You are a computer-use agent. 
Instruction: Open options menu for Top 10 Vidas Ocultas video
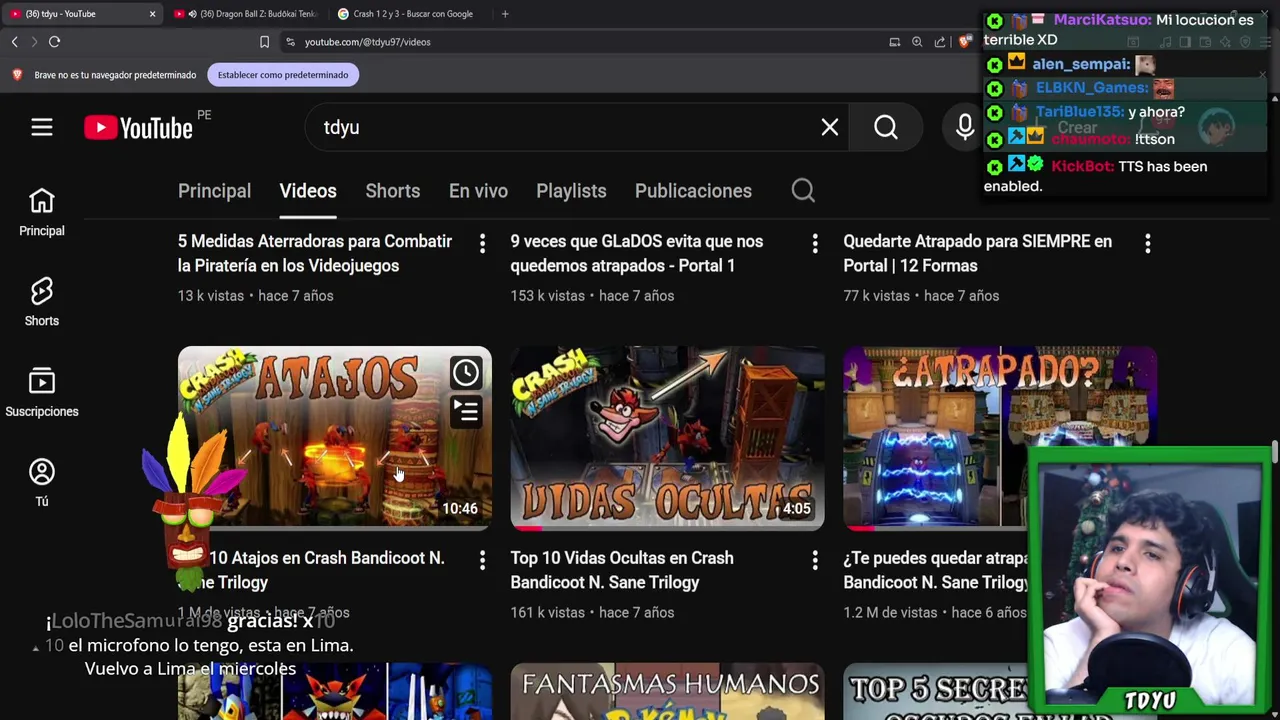pyautogui.click(x=815, y=559)
